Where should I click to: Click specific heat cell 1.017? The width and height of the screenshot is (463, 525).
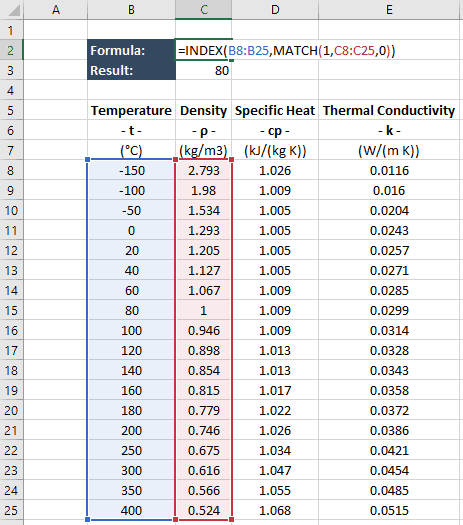[x=275, y=390]
